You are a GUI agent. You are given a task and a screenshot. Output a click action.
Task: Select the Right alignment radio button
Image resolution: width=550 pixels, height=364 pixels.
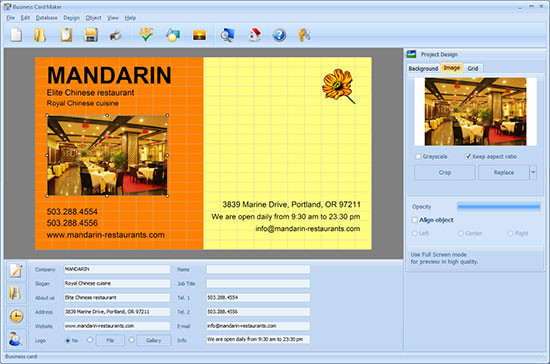(510, 233)
